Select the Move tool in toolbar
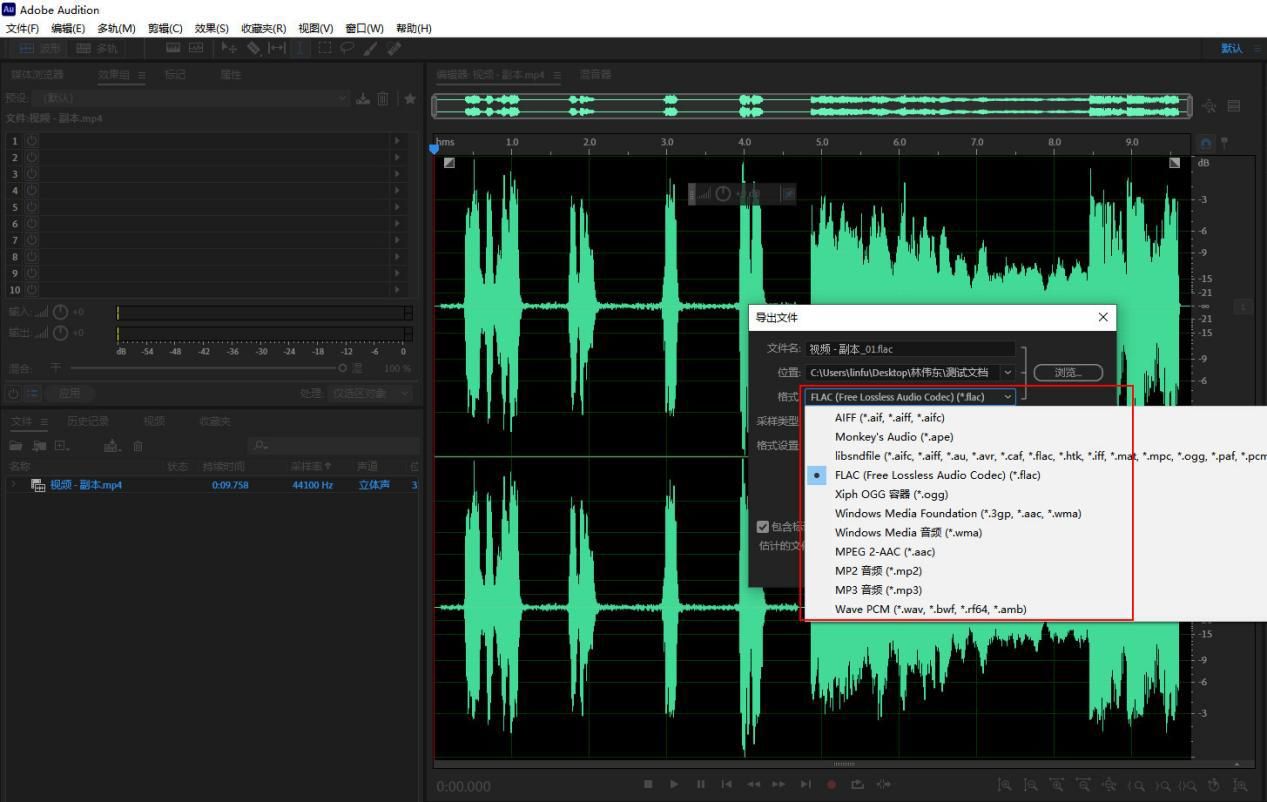Screen dimensions: 1267x802 (x=229, y=48)
